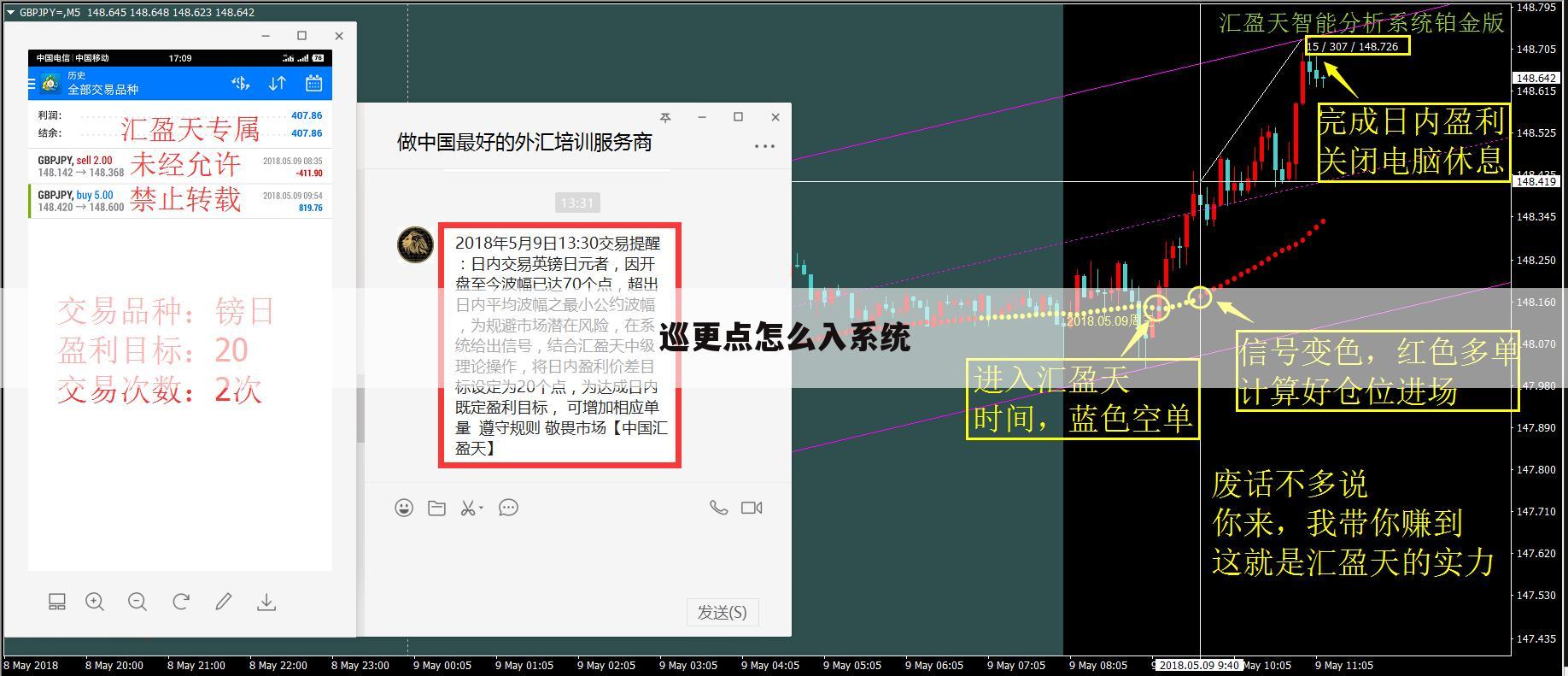This screenshot has height=676, width=1568.
Task: Tap the up-down sort arrows in history header
Action: pyautogui.click(x=278, y=83)
